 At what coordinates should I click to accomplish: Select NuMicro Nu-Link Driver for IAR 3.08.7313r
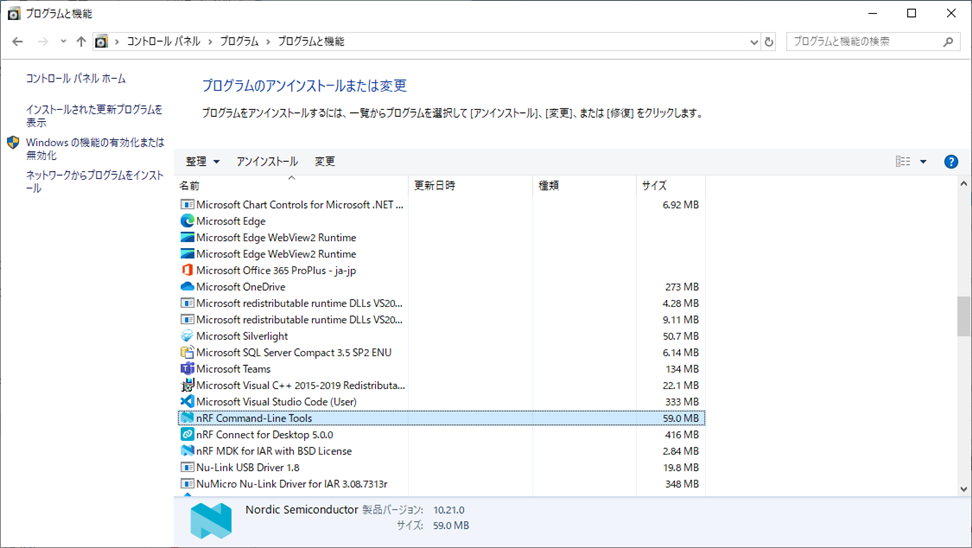tap(441, 484)
